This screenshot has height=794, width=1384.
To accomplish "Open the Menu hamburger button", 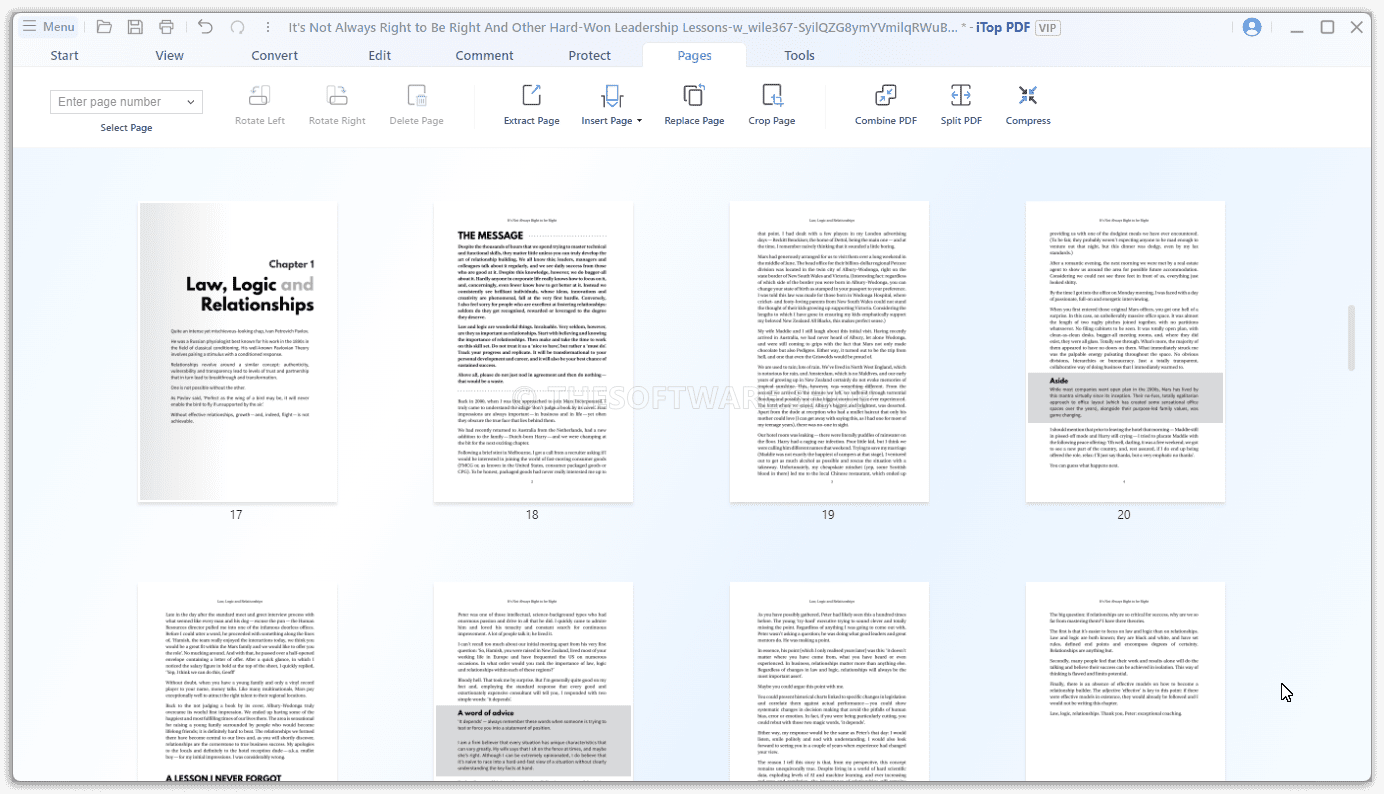I will point(48,27).
